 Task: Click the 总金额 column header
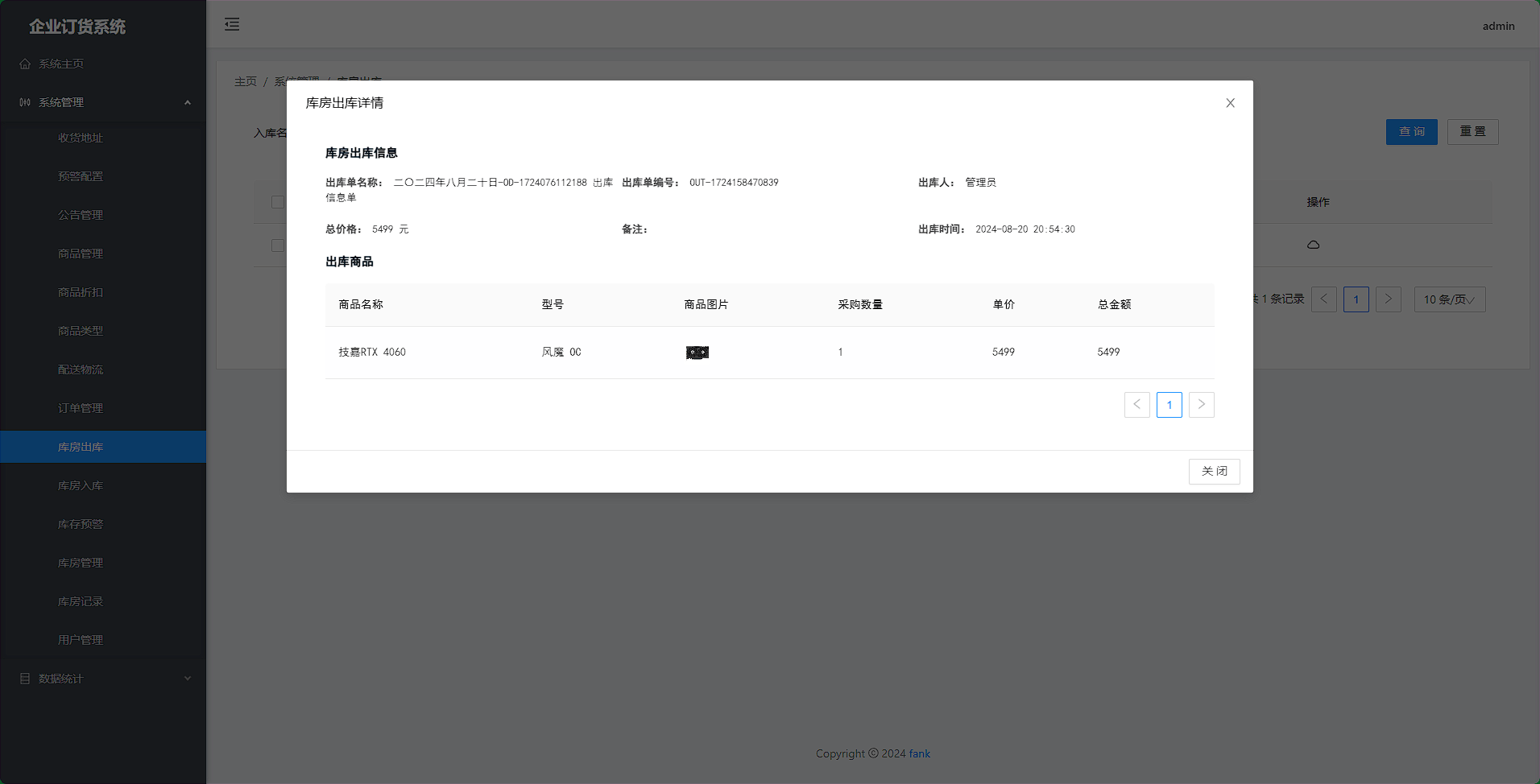point(1115,304)
